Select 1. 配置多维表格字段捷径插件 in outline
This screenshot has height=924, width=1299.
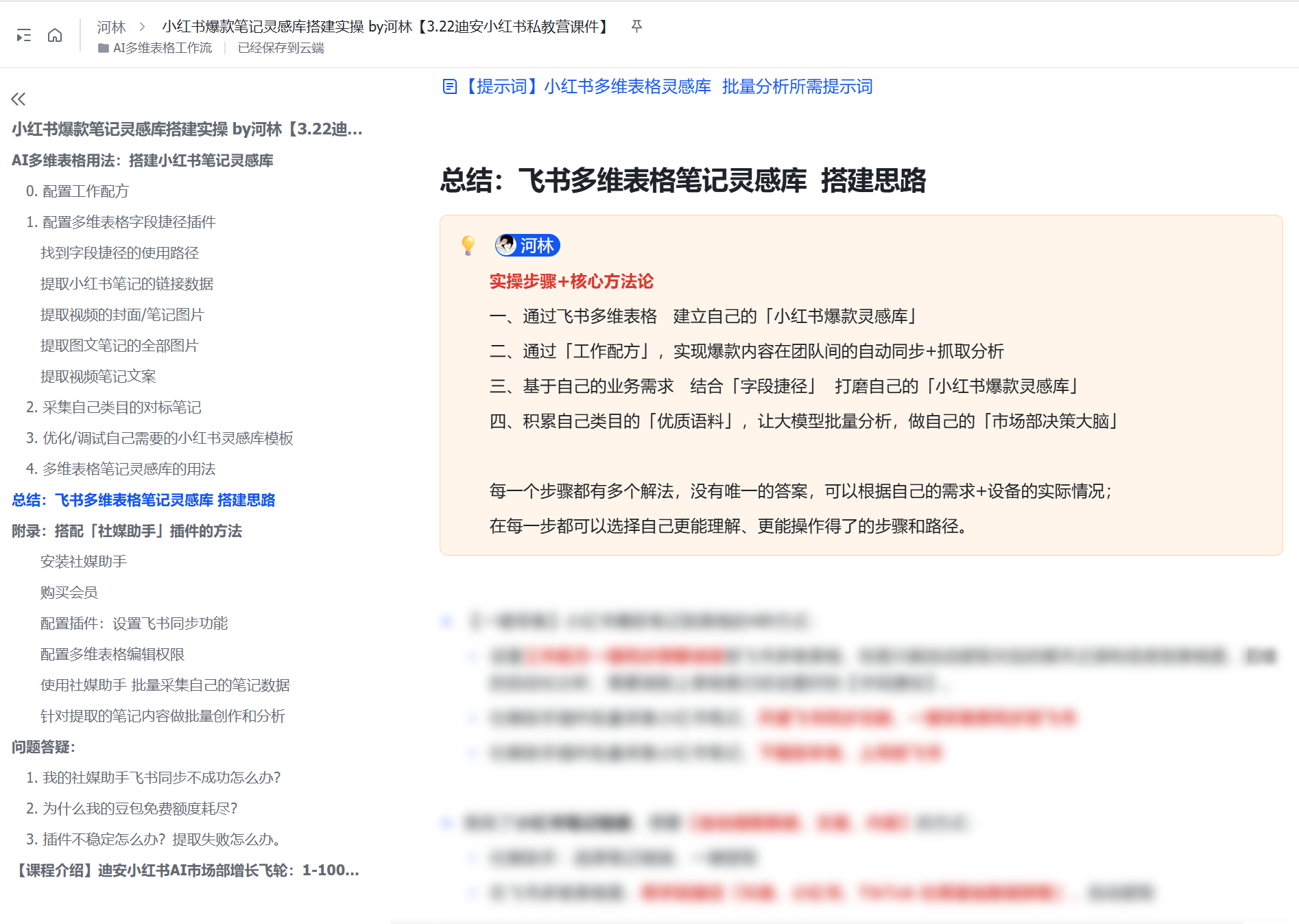pos(121,222)
